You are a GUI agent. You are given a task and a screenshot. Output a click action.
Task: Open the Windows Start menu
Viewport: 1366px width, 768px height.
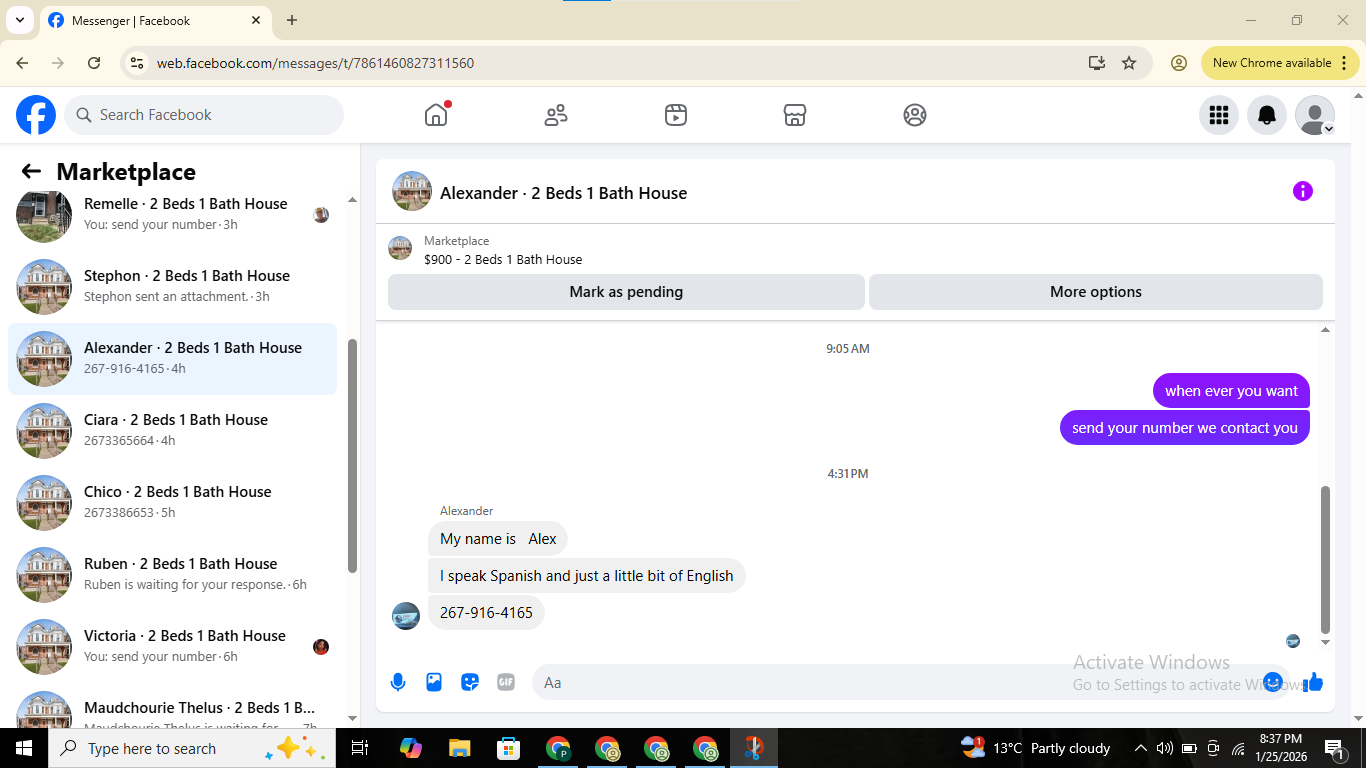24,748
